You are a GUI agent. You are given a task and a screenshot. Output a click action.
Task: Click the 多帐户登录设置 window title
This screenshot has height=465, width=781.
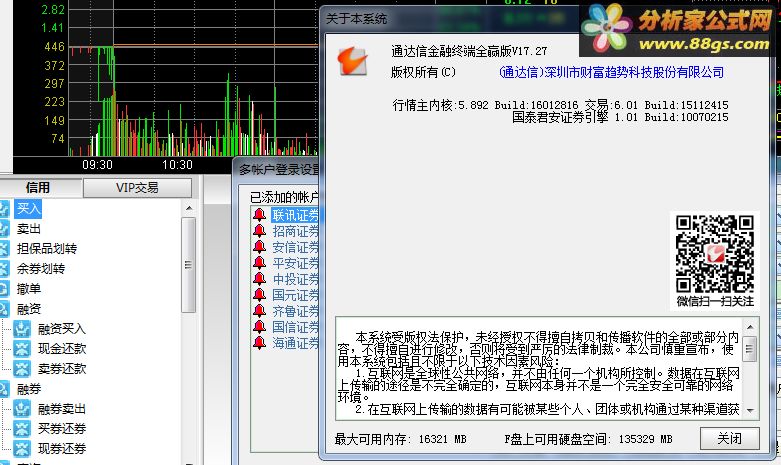tap(278, 170)
